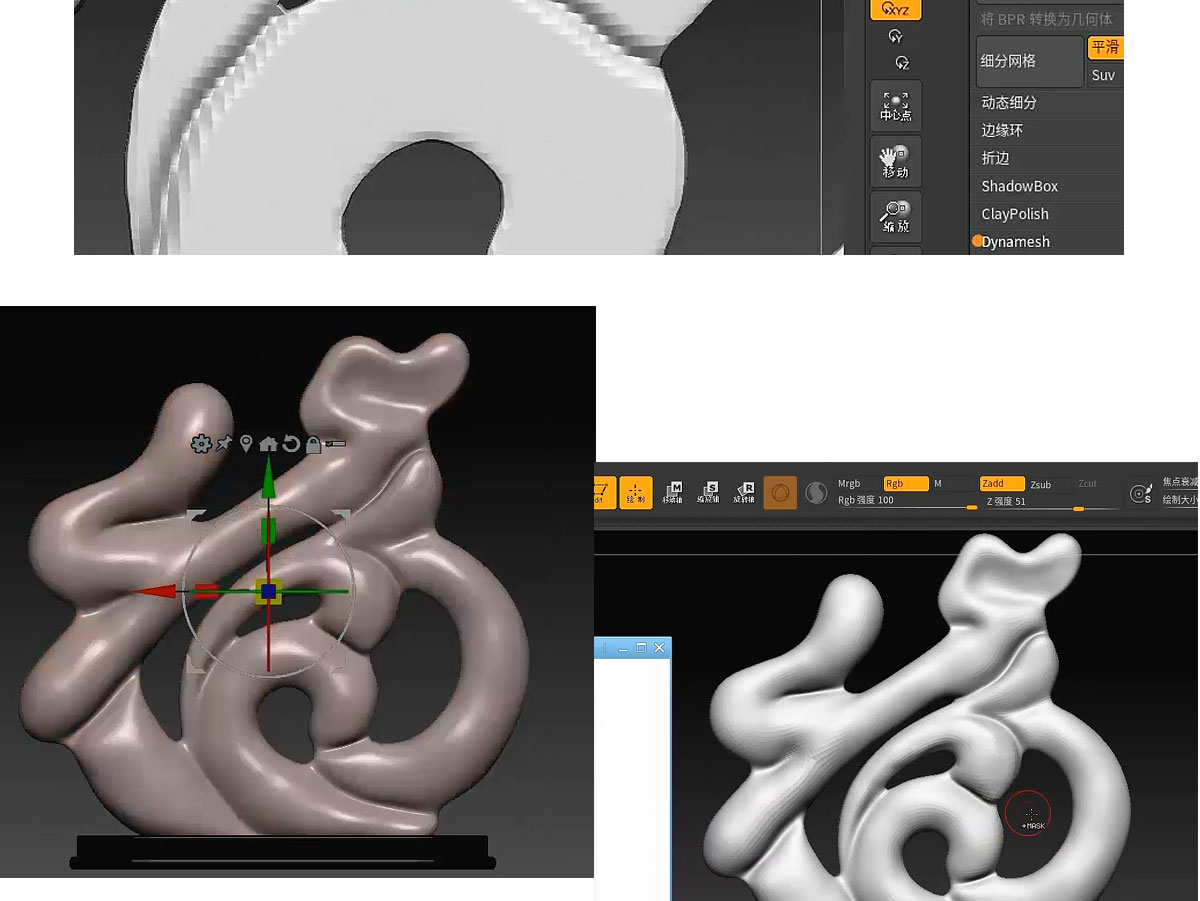Toggle the 平滑 smooth option

(x=1105, y=48)
